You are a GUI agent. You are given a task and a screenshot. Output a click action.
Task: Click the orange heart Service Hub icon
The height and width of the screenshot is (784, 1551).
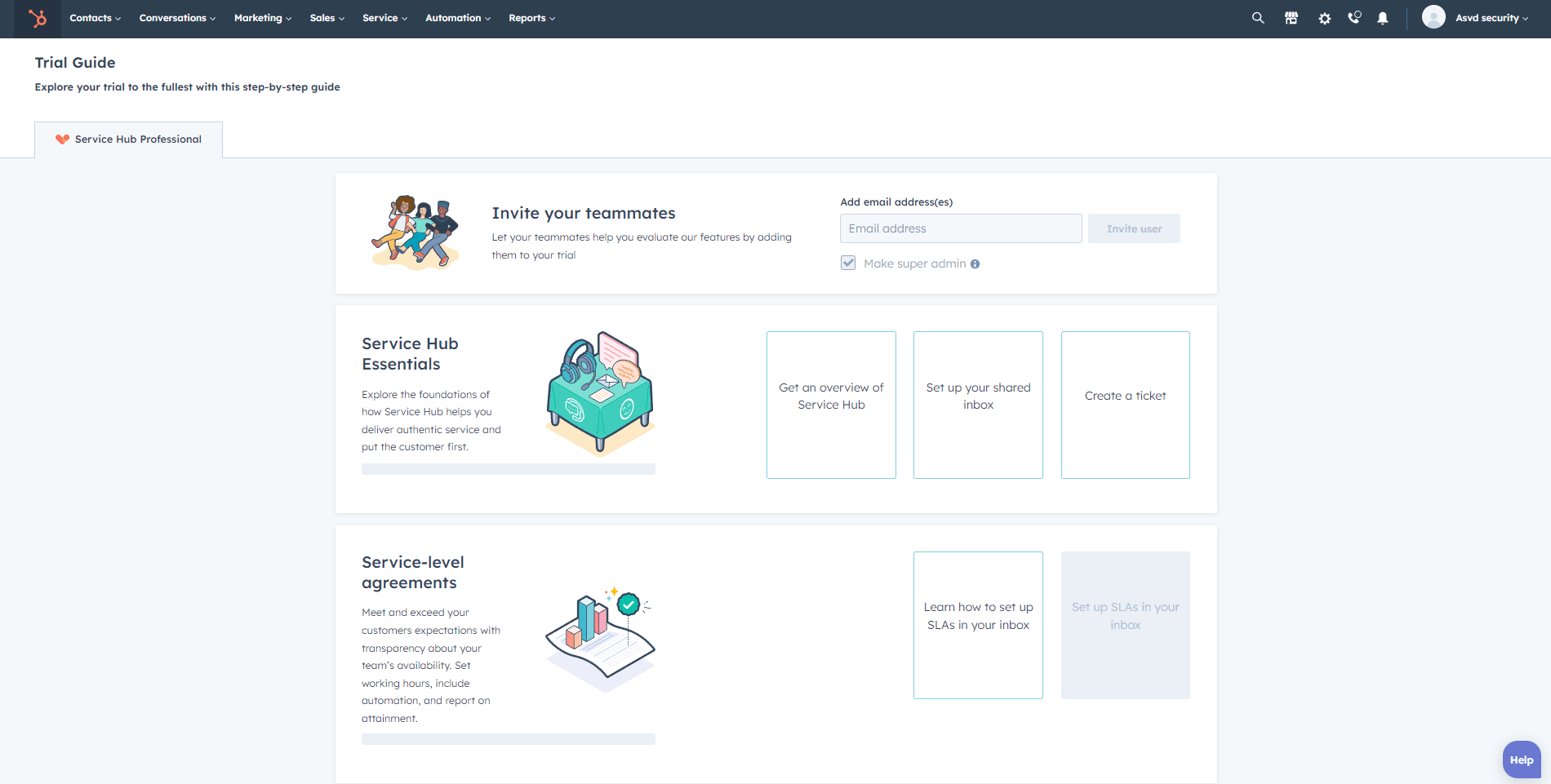tap(62, 140)
